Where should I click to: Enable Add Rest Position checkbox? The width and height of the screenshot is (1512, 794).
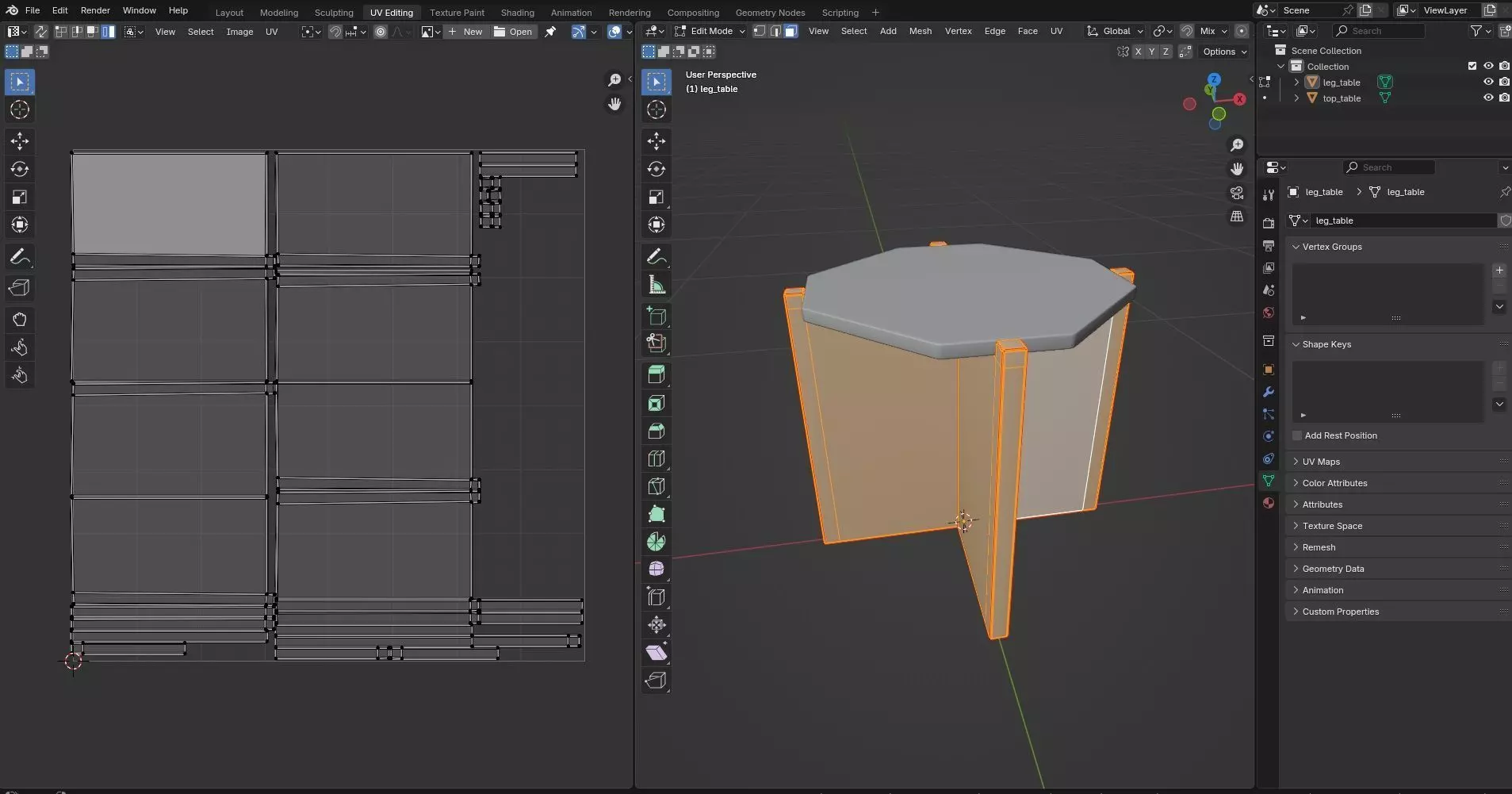tap(1297, 435)
